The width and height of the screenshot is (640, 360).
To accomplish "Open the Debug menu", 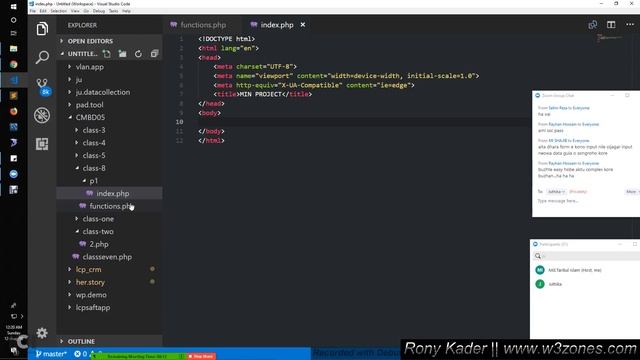I will tap(99, 11).
